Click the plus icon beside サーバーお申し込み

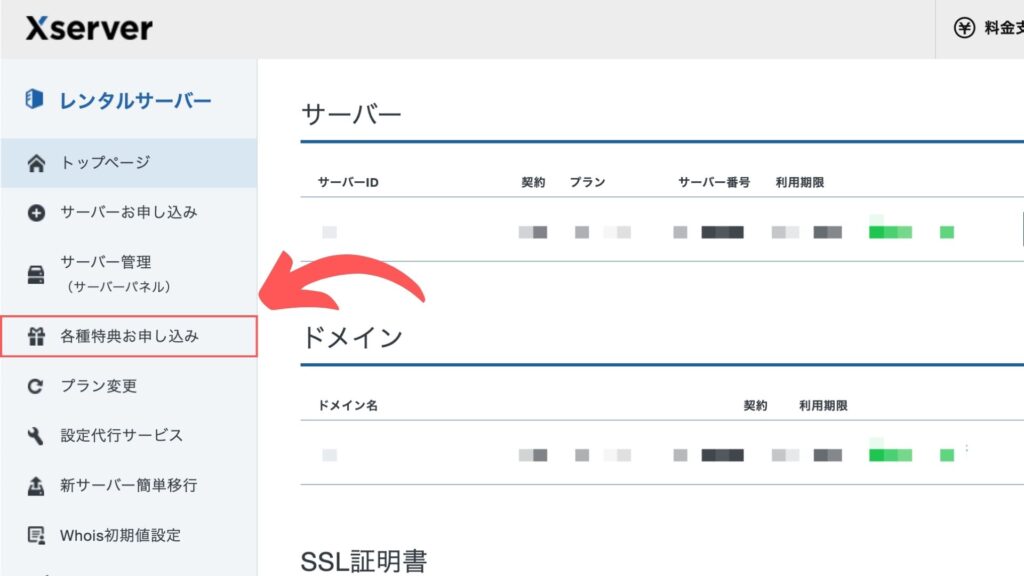click(36, 213)
